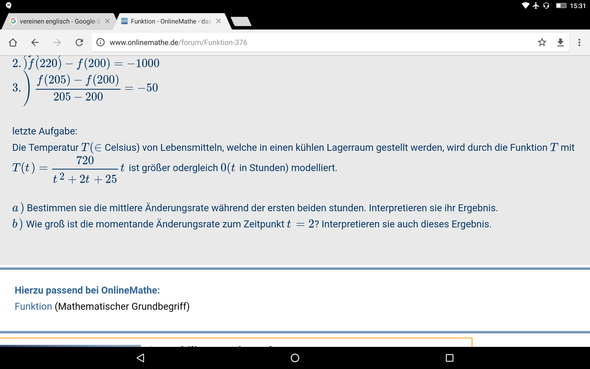Tap the OnlineMathe favicon on the second tab
Screen dimensions: 590x369
pos(124,21)
